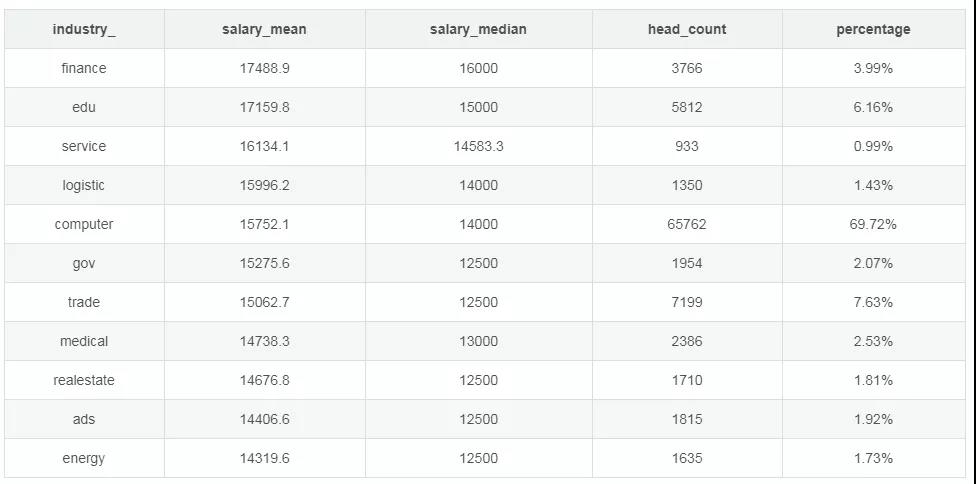The width and height of the screenshot is (976, 484).
Task: Select the edu industry cell
Action: (84, 107)
